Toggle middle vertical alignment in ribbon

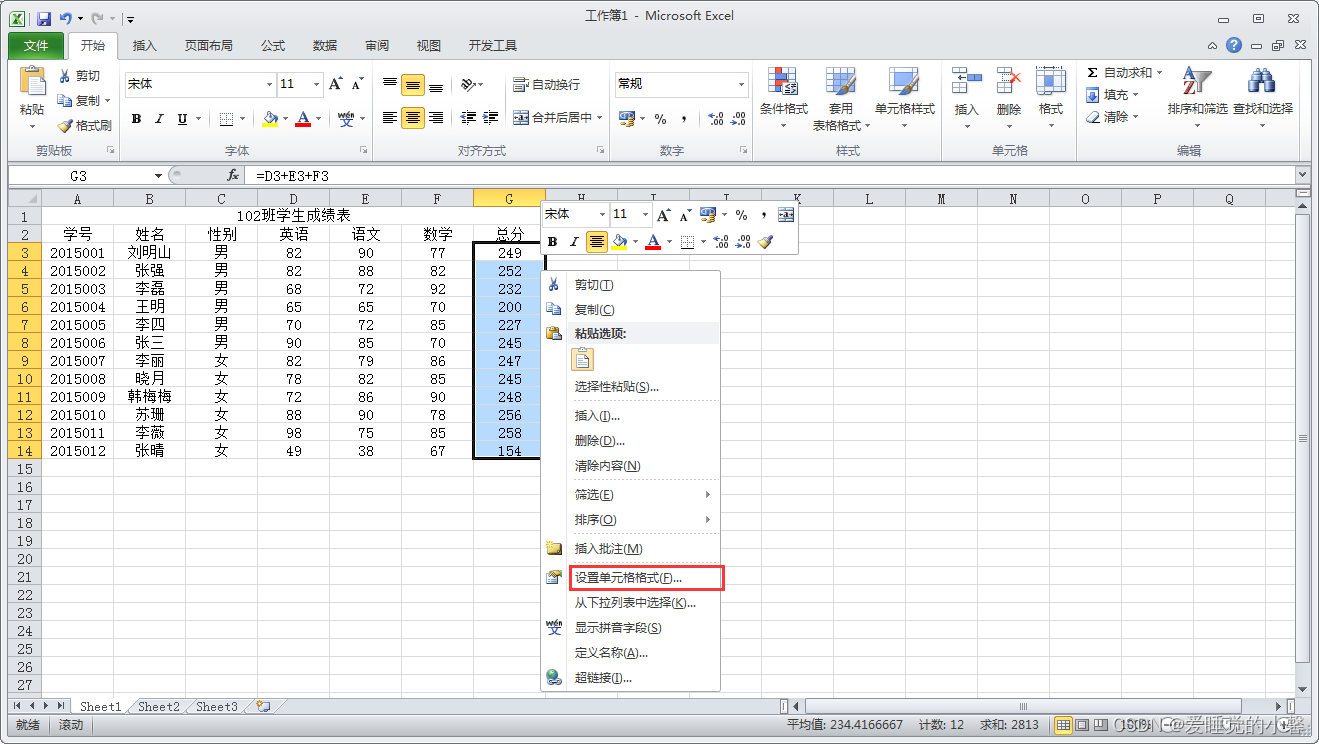click(x=413, y=85)
